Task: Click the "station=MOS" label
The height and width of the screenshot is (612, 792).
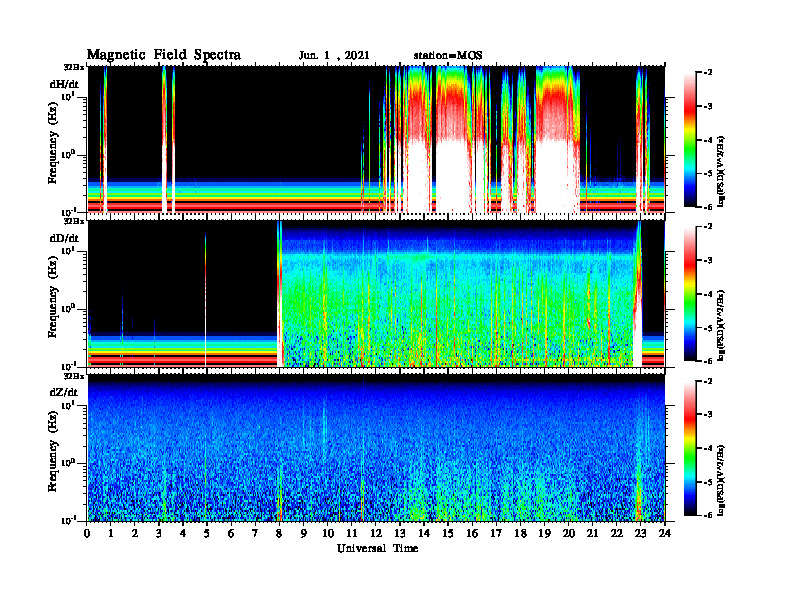Action: pos(448,56)
